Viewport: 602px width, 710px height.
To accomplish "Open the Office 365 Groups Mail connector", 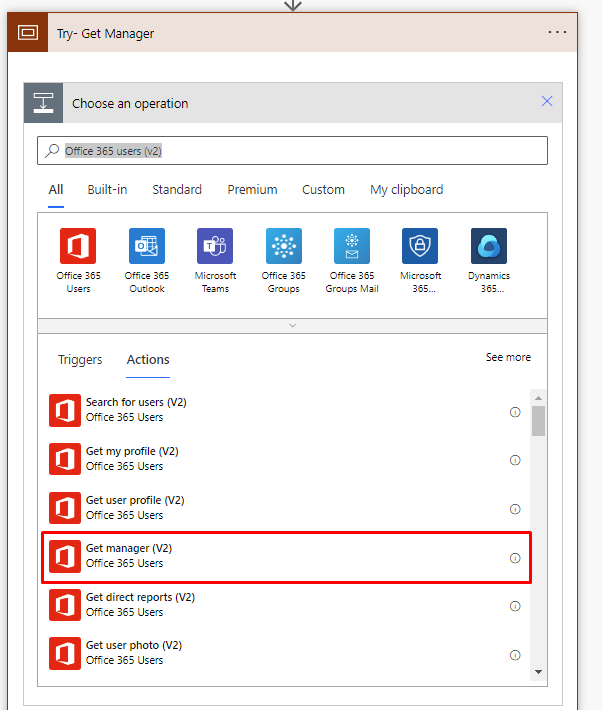I will tap(351, 246).
